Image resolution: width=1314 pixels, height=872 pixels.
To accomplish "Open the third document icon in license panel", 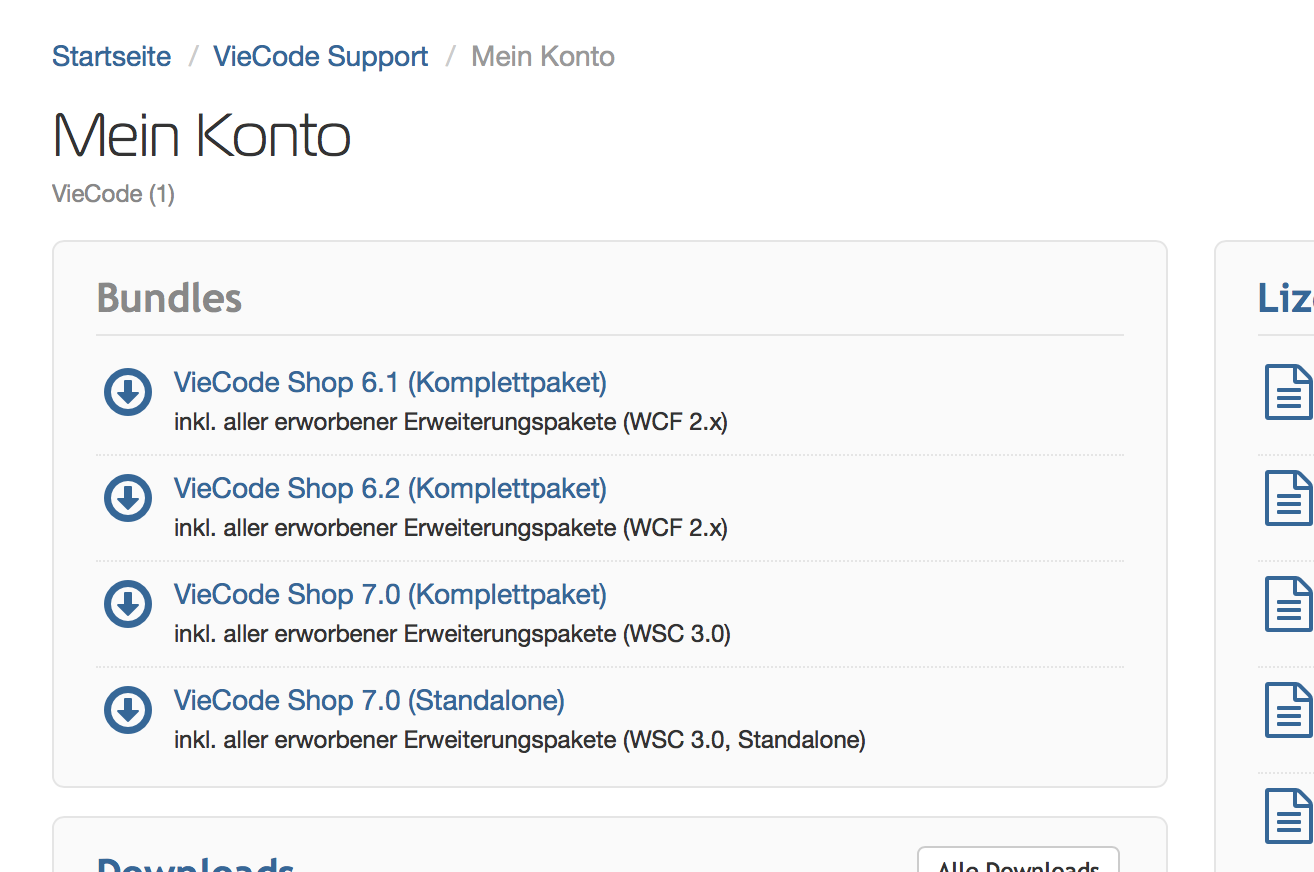I will click(1288, 604).
